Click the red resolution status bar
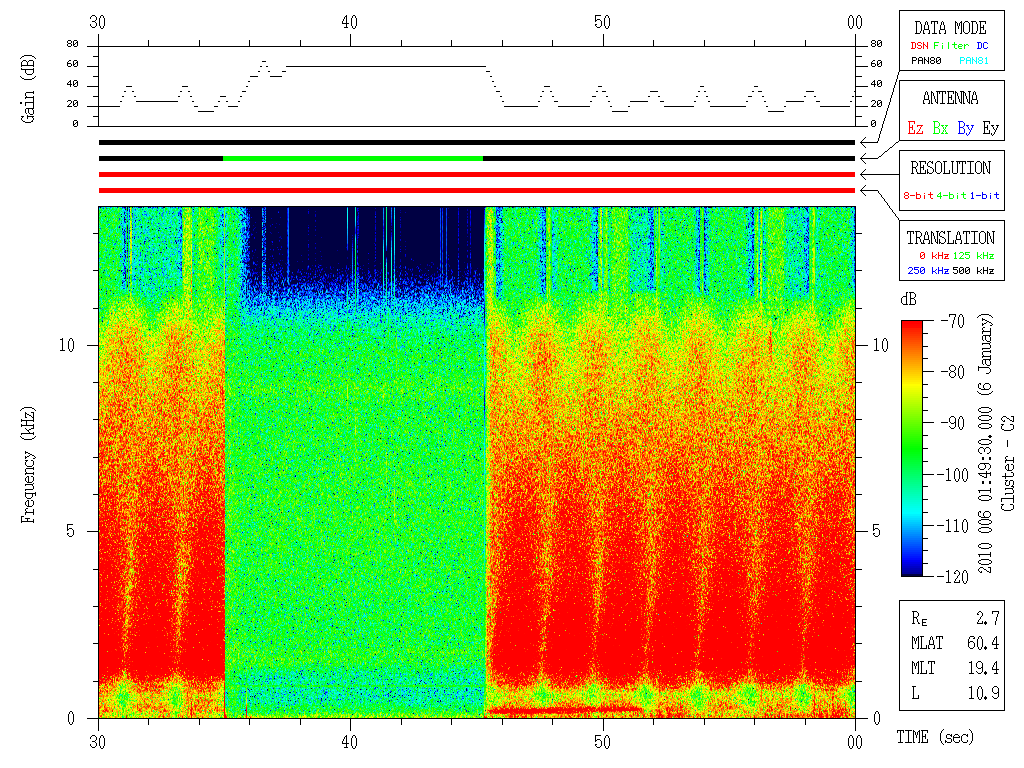1024x768 pixels. click(477, 174)
